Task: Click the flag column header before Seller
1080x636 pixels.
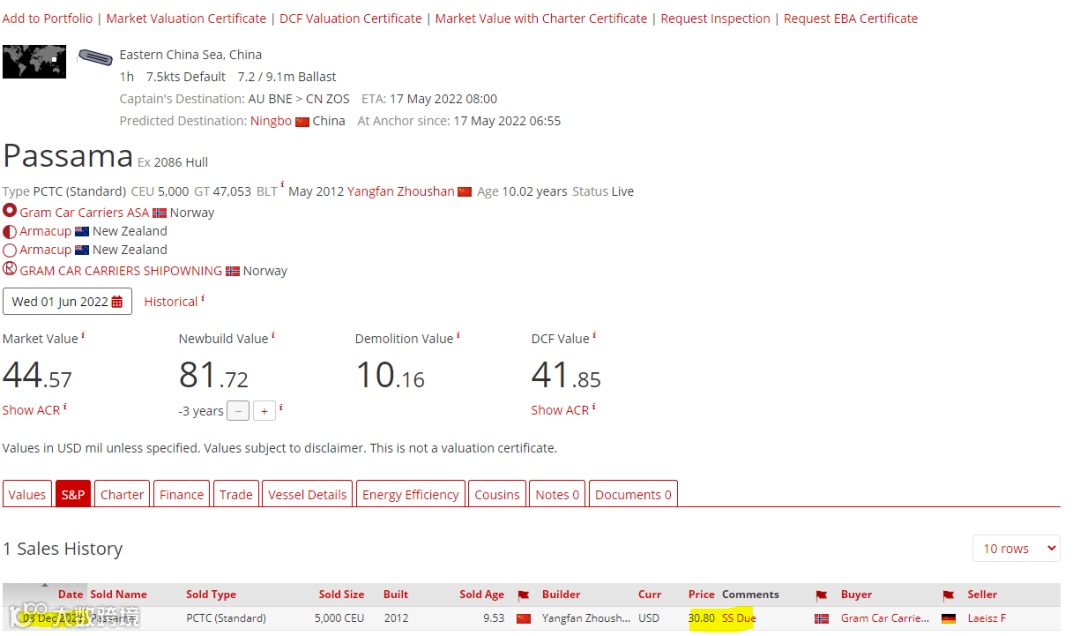Action: (948, 595)
